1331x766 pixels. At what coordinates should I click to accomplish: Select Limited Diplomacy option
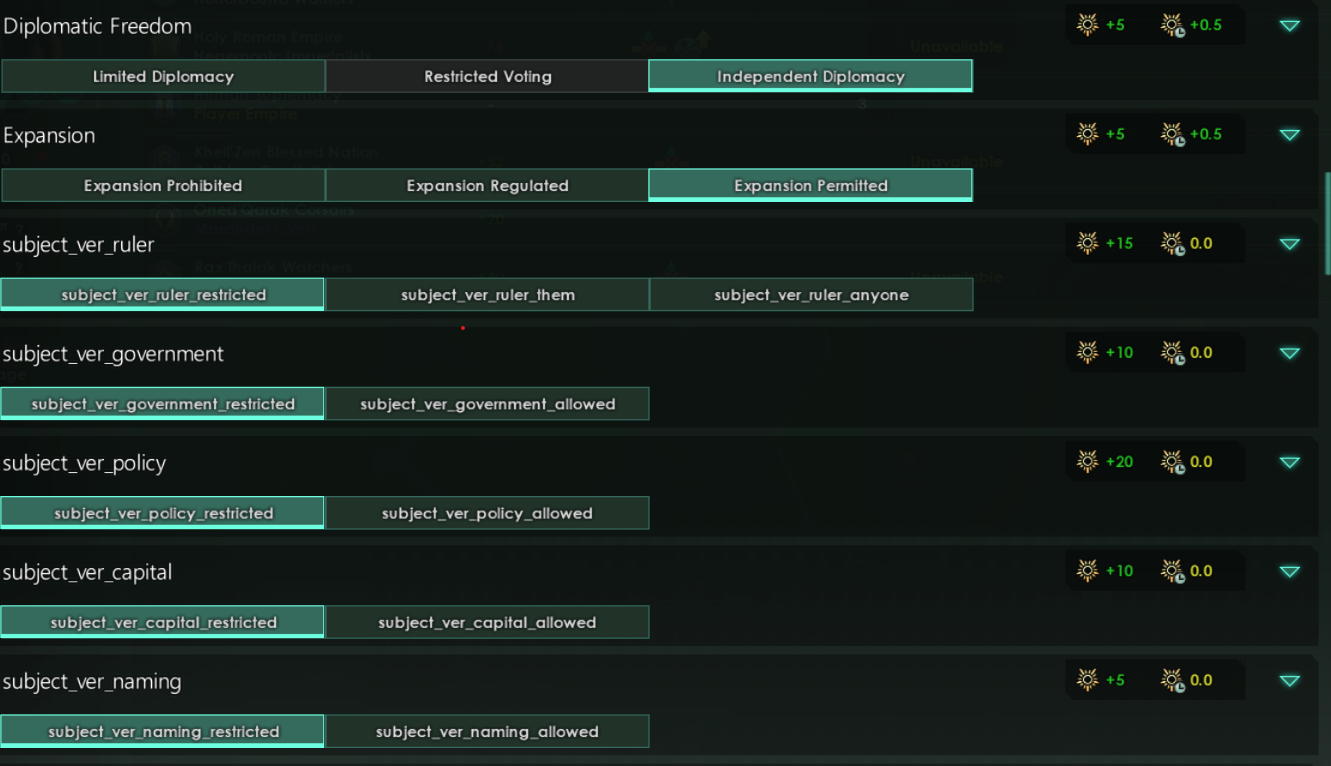pyautogui.click(x=163, y=76)
